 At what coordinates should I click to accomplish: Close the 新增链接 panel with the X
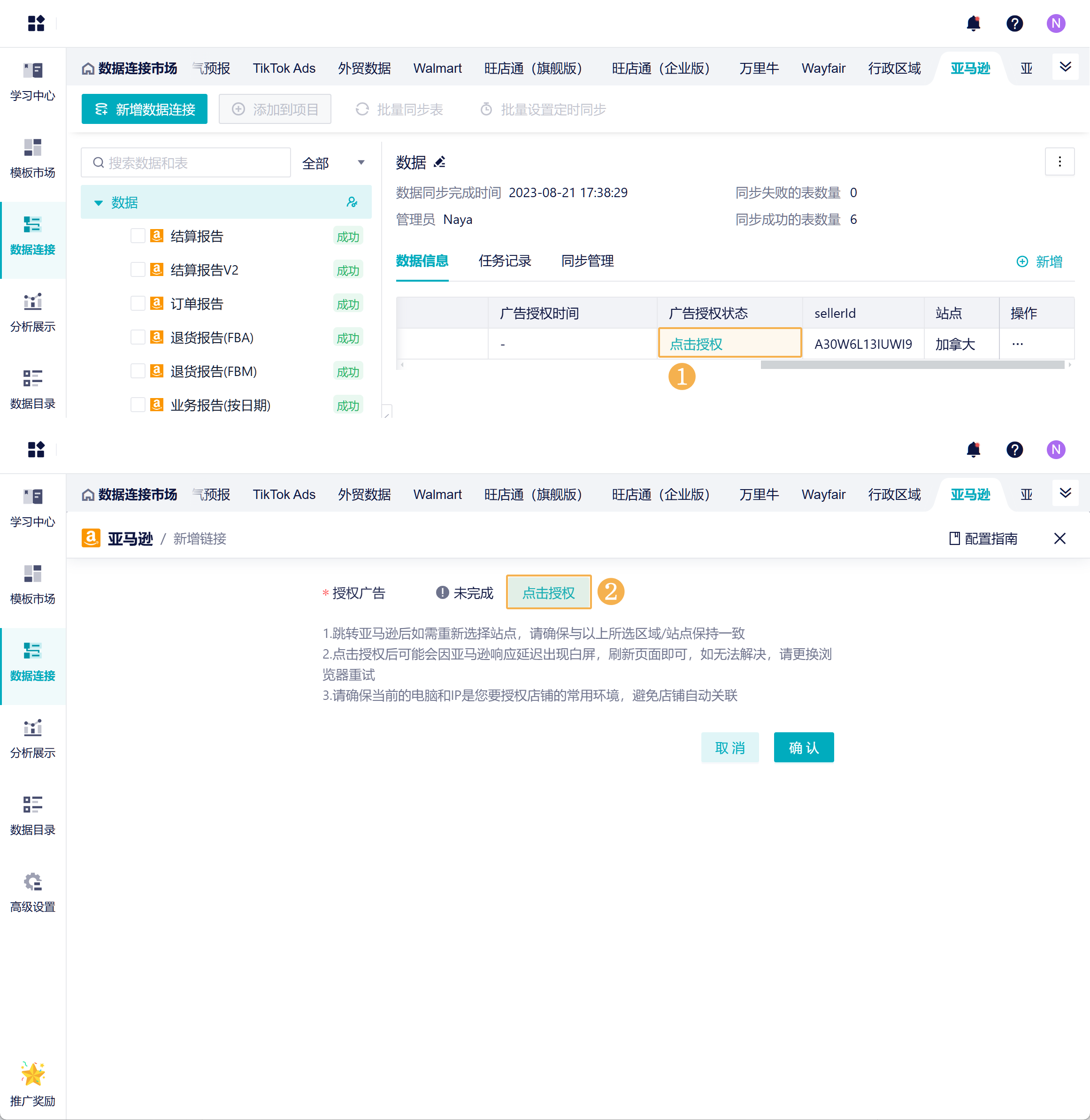(x=1059, y=538)
